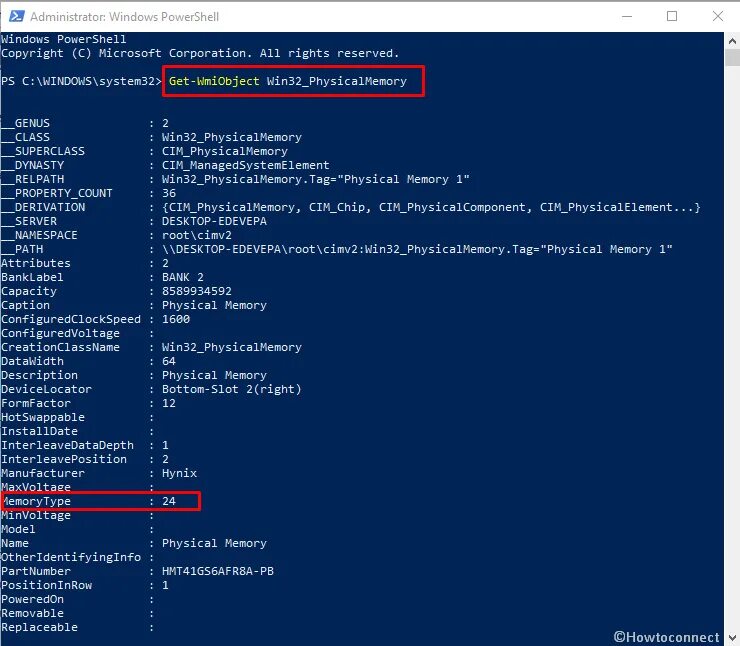Click the Description value Physical Memory

[214, 375]
